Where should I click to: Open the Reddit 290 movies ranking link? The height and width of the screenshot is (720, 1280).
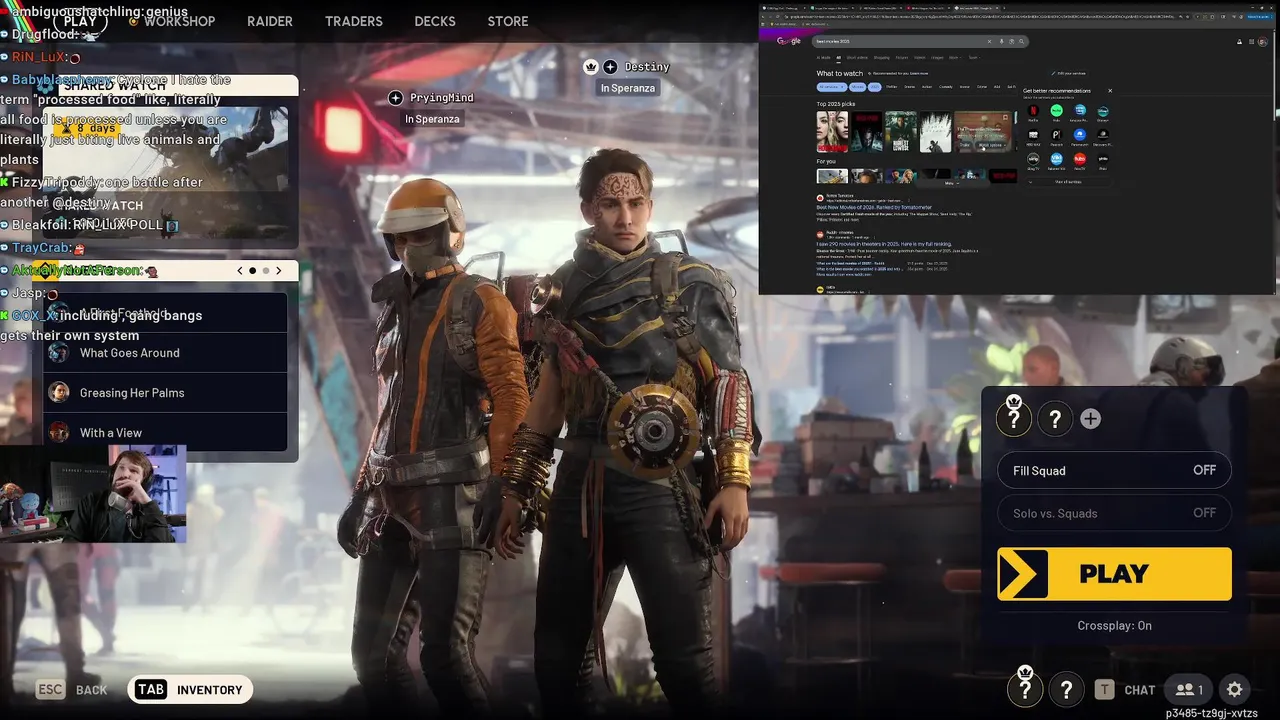click(x=884, y=244)
